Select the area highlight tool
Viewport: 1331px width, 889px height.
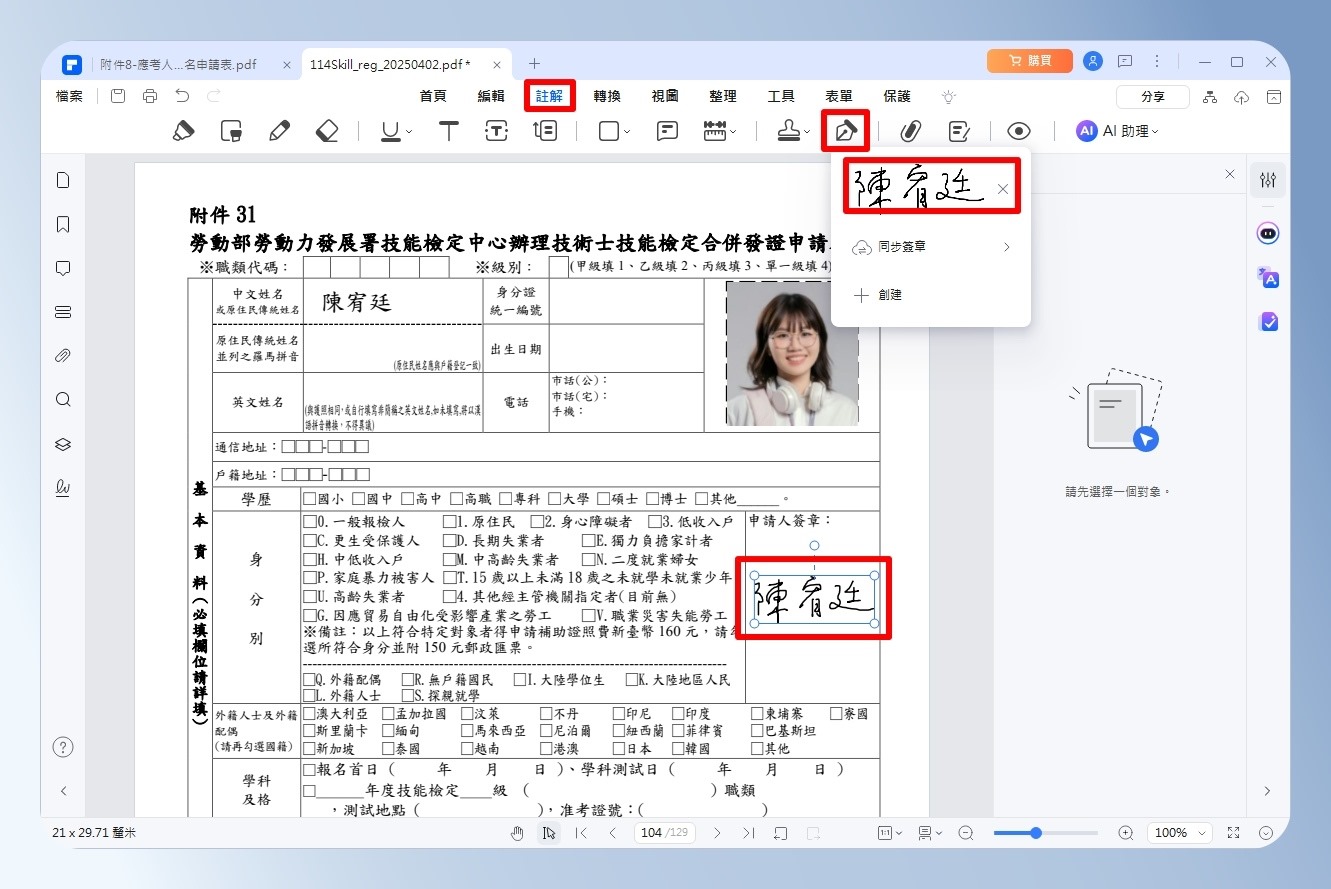click(x=231, y=131)
